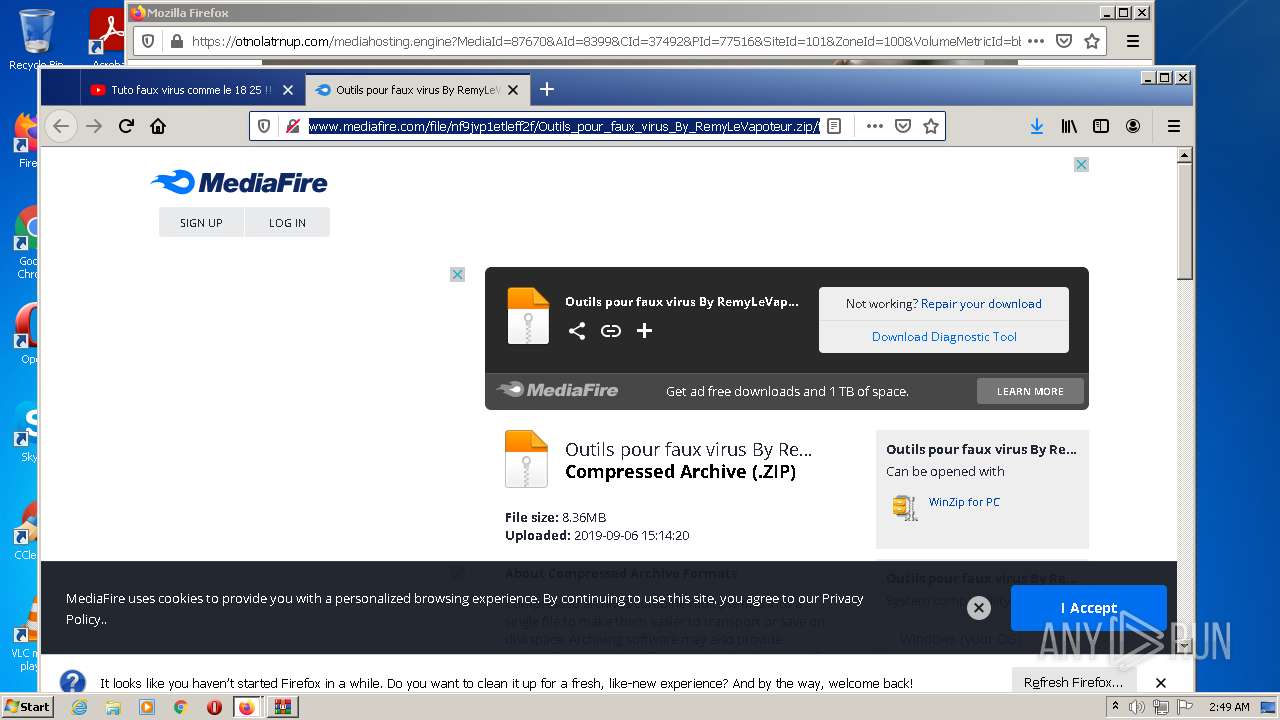The image size is (1280, 720).
Task: Add file to account with plus icon
Action: click(x=644, y=331)
